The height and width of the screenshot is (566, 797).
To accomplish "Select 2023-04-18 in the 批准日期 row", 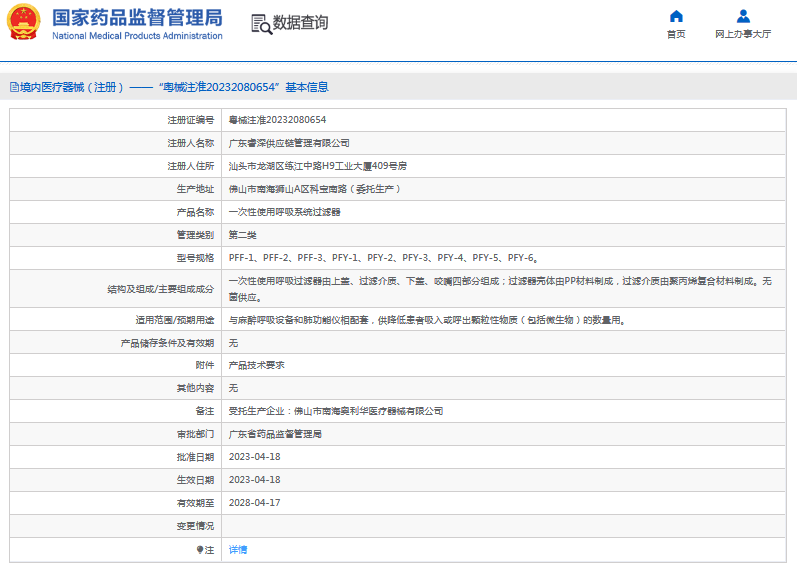I will click(x=255, y=457).
